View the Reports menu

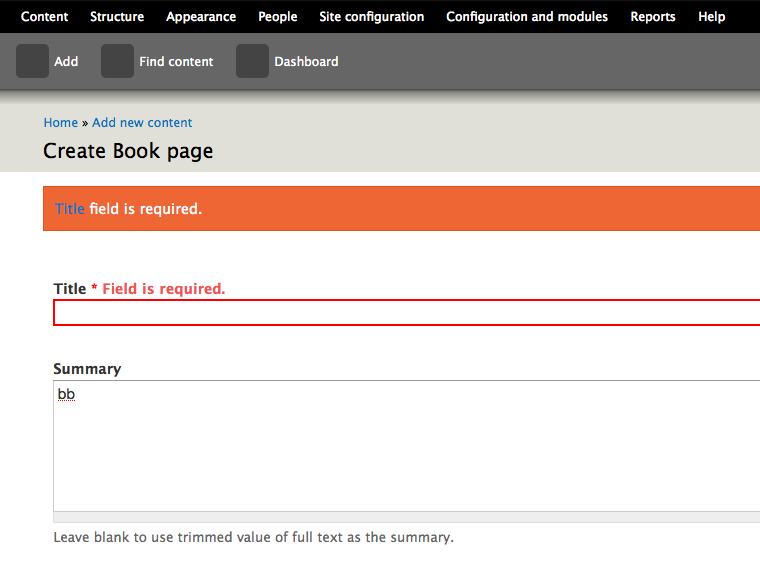pyautogui.click(x=652, y=17)
